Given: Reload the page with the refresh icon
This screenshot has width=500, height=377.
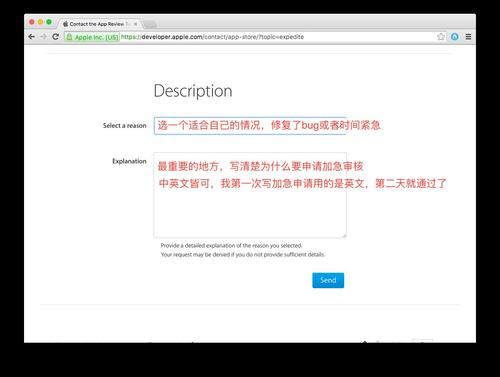Looking at the screenshot, I should [56, 37].
